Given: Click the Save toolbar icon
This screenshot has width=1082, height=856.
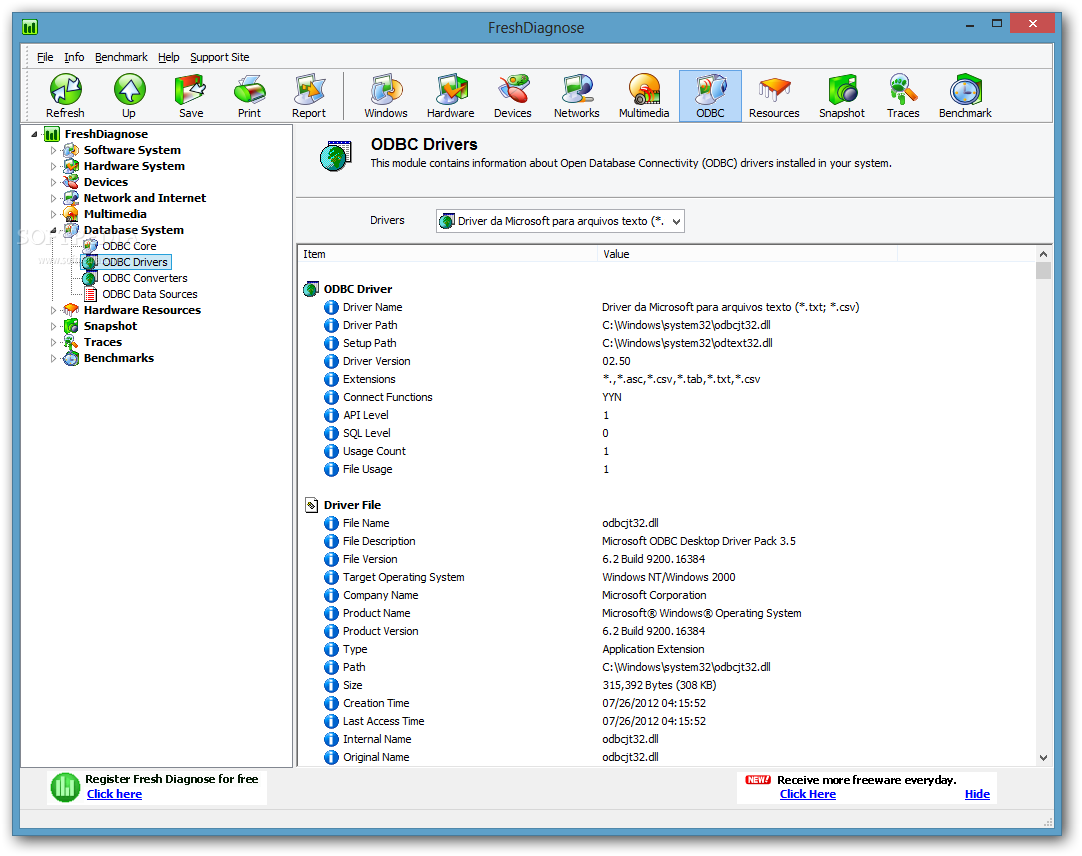Looking at the screenshot, I should tap(190, 90).
